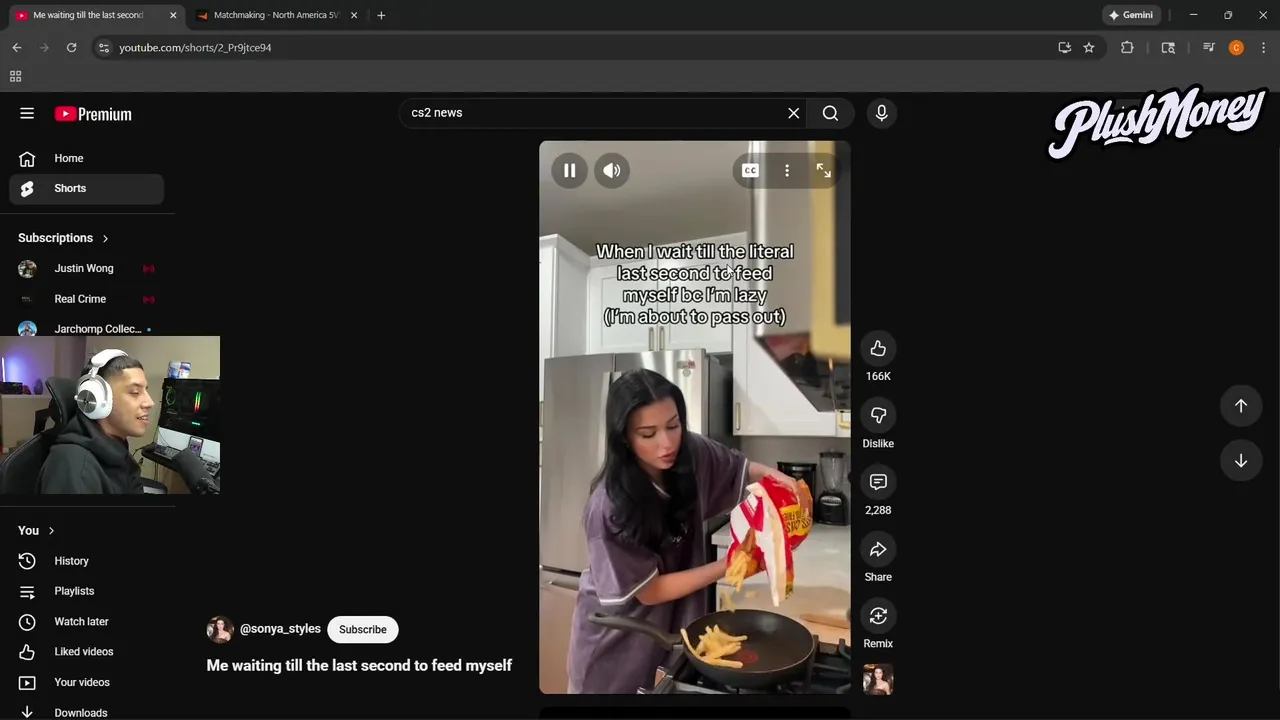Open a new browser tab
Image resolution: width=1280 pixels, height=720 pixels.
(381, 15)
